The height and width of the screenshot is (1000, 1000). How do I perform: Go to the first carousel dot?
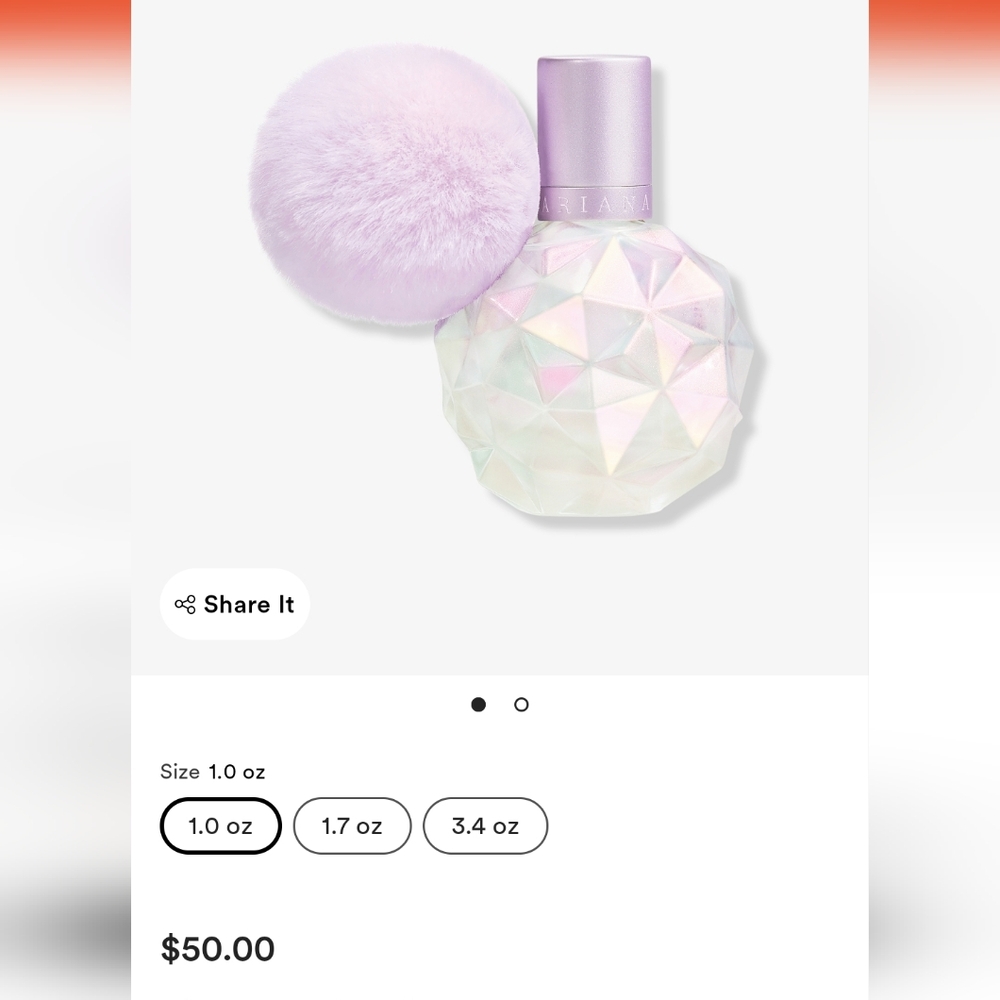pos(478,704)
